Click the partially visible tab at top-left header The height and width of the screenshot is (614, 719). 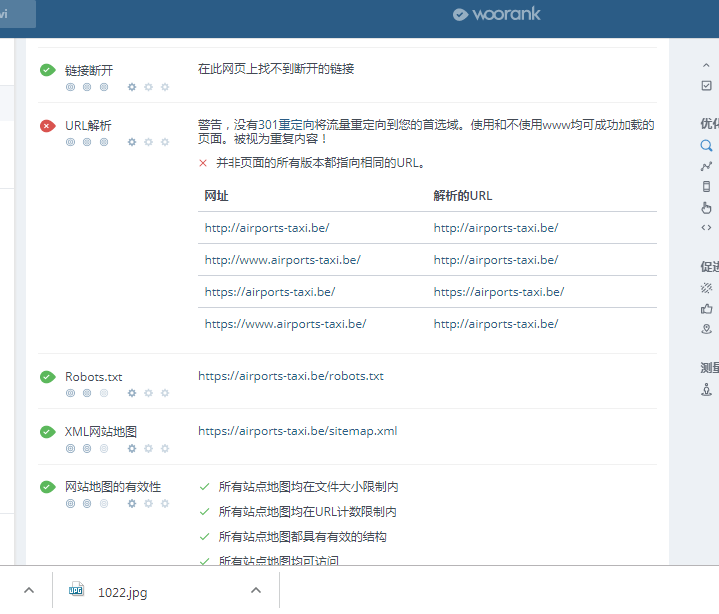(18, 14)
